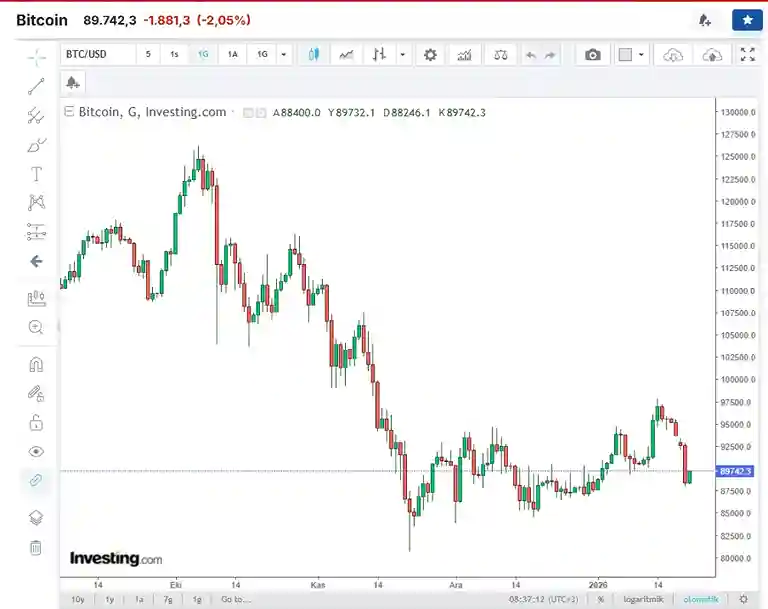Enable logaritmik scale
Screen dimensions: 768x609
pyautogui.click(x=644, y=599)
